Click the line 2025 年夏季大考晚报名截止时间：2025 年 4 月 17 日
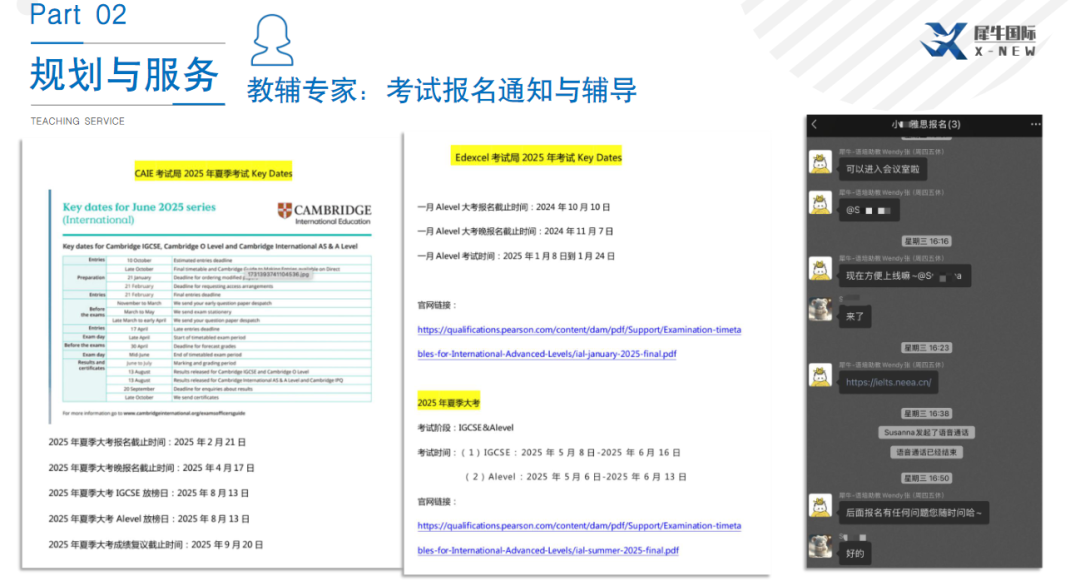The image size is (1080, 586). [x=152, y=468]
